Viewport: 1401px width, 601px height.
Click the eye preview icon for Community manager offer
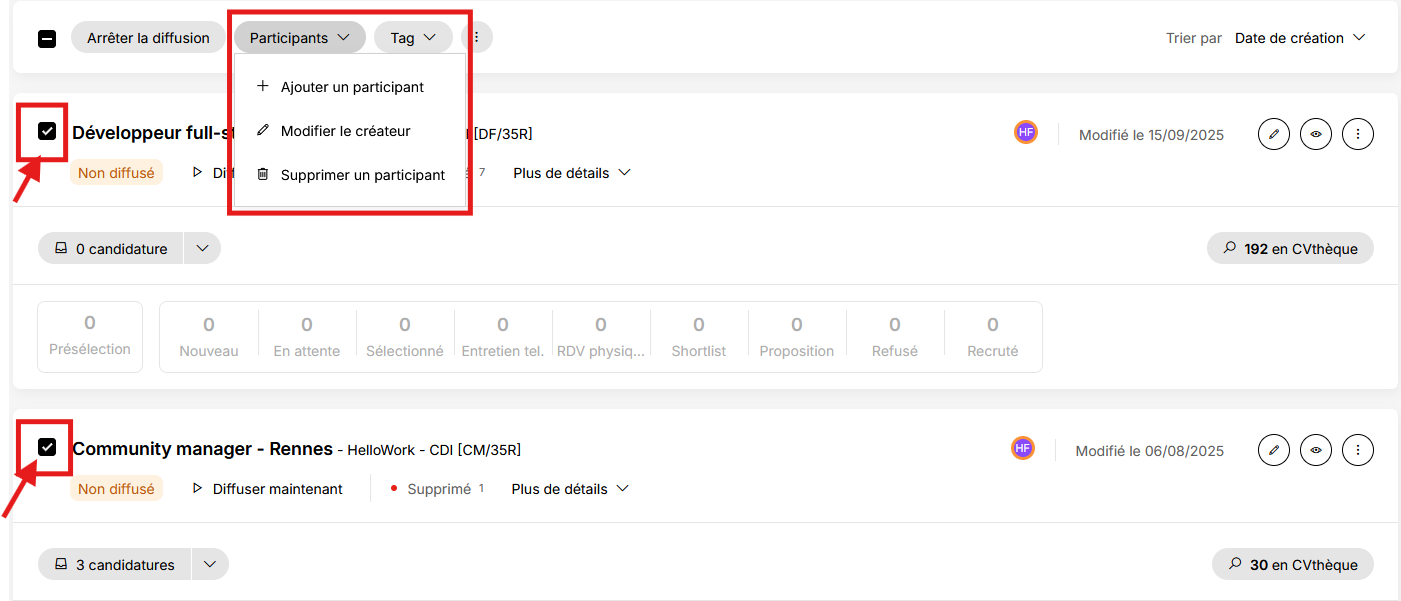click(1315, 450)
